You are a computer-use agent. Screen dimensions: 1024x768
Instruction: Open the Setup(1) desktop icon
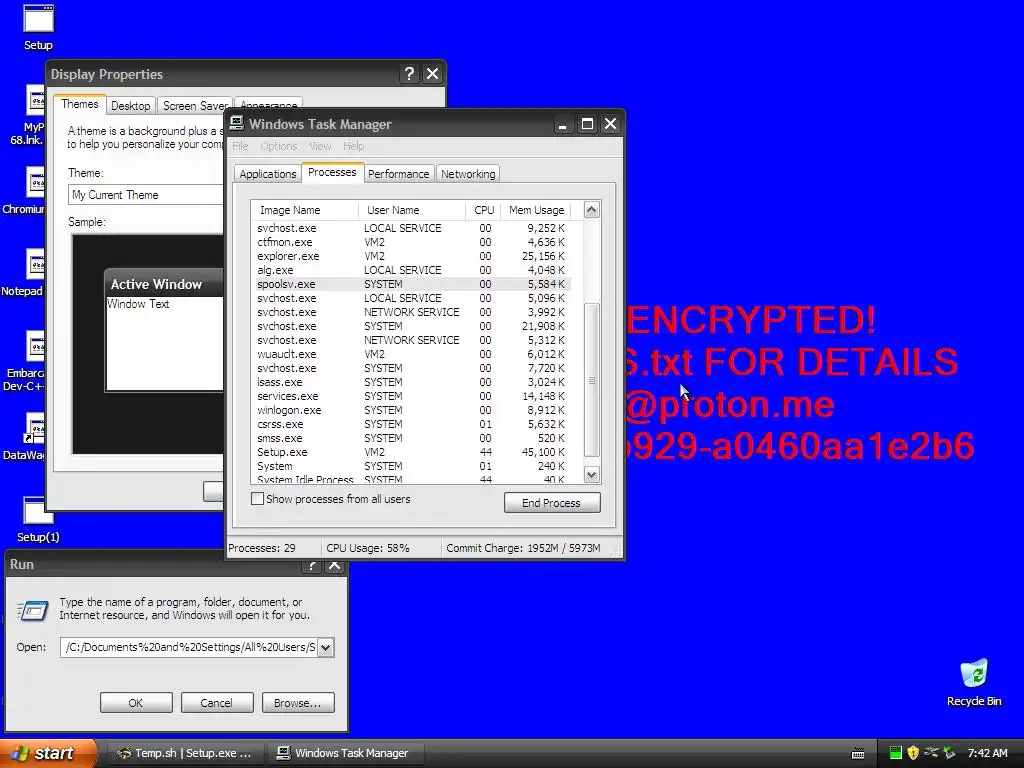38,520
